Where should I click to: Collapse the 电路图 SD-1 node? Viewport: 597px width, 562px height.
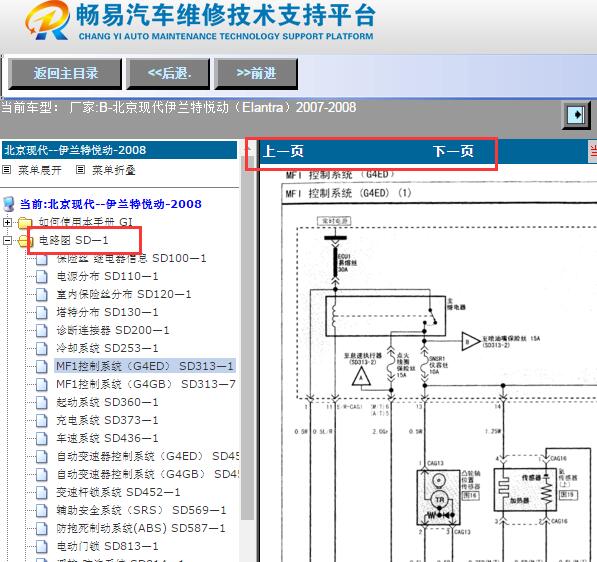point(7,240)
